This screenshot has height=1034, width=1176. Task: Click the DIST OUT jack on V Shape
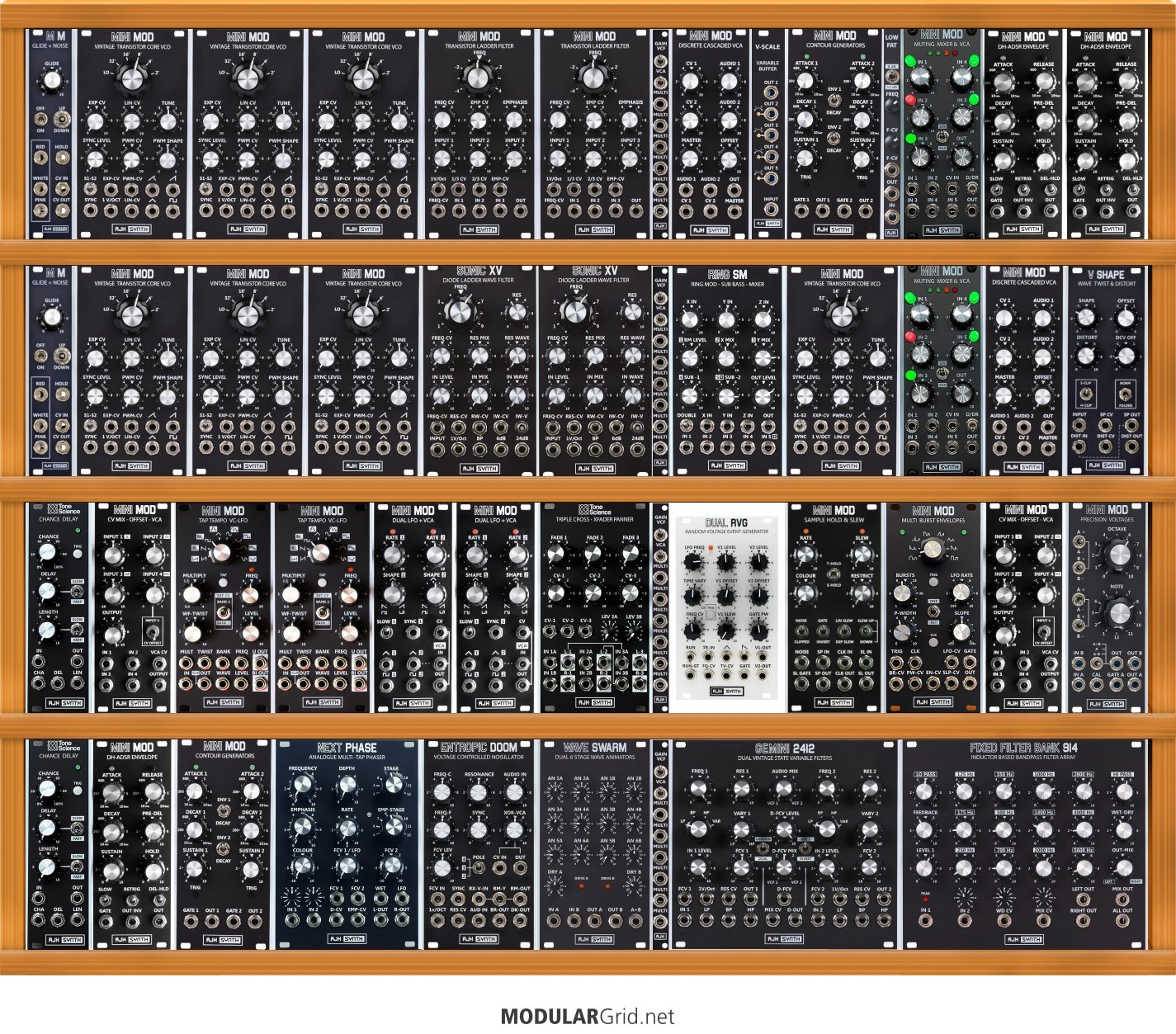point(1132,446)
